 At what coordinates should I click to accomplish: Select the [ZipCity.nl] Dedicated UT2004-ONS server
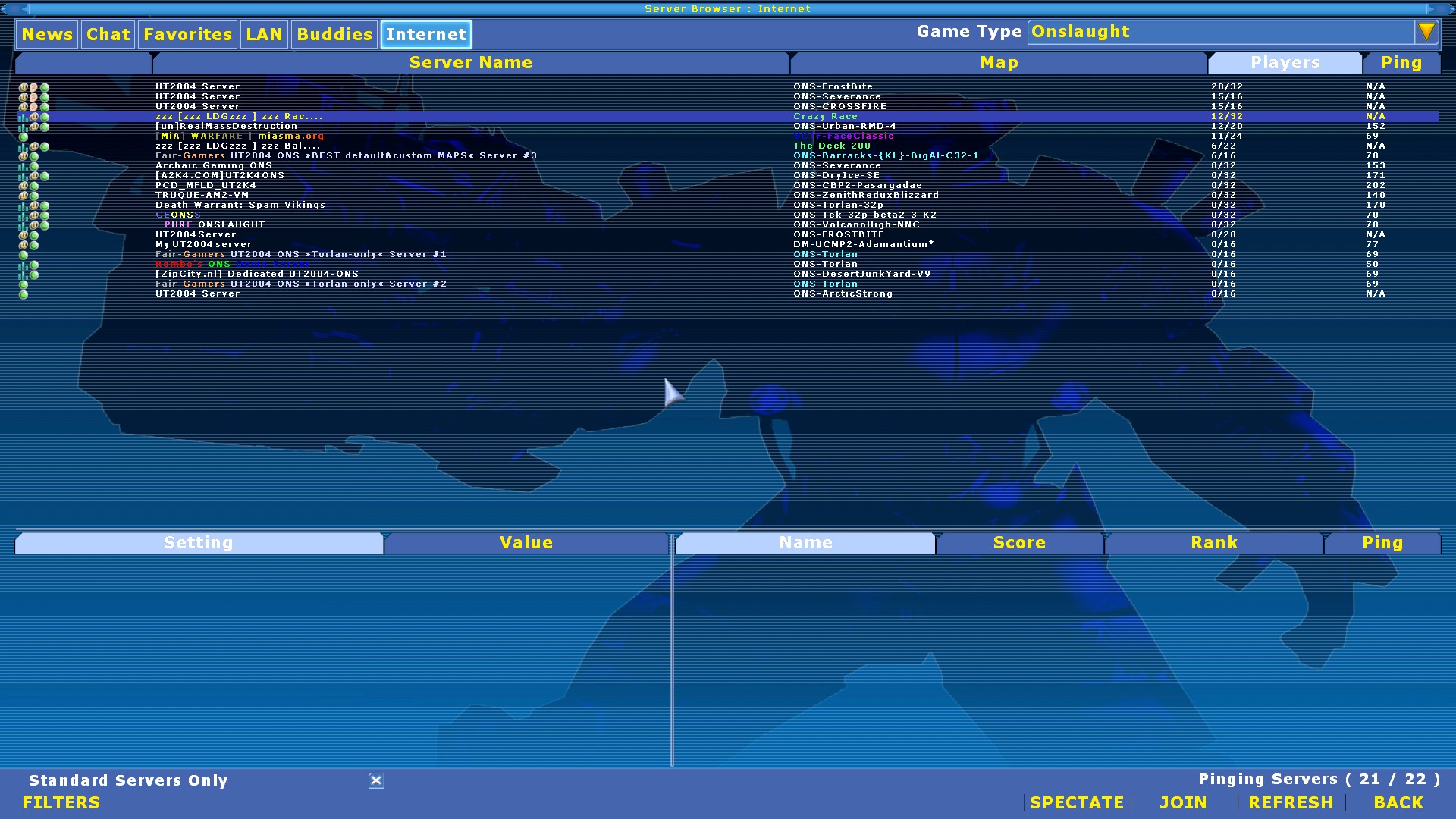(728, 275)
